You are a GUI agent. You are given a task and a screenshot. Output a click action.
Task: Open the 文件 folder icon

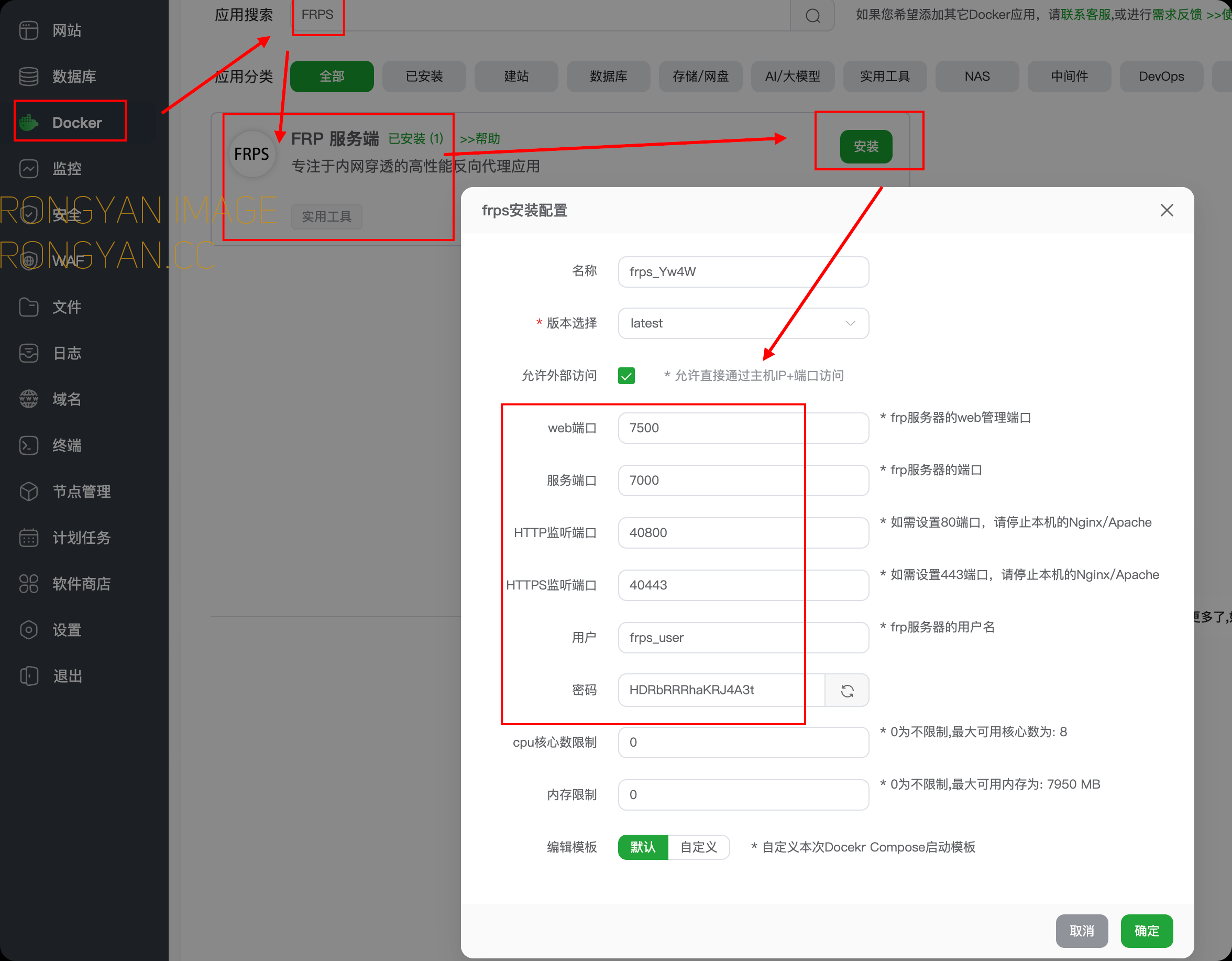[x=29, y=307]
